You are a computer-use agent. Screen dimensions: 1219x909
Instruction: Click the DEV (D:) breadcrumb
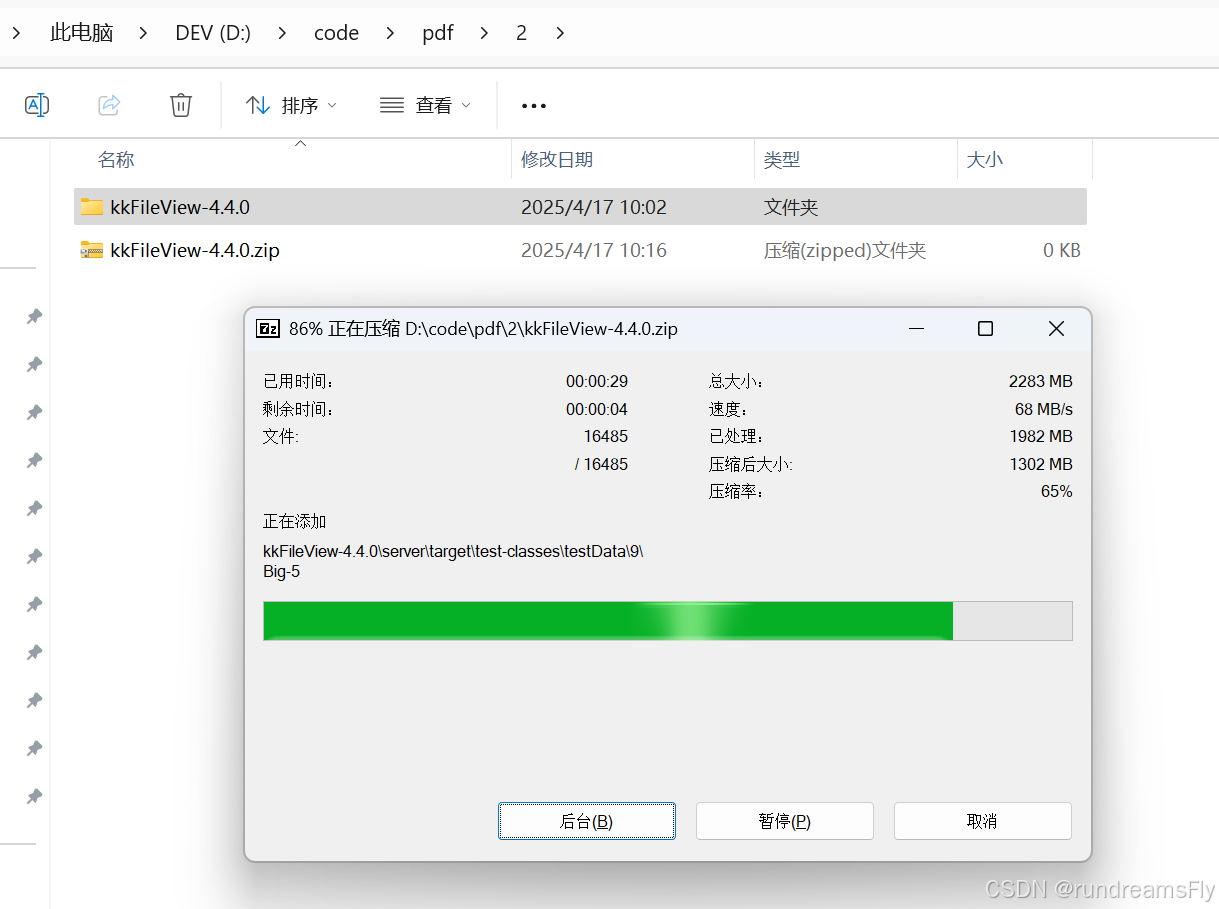(x=213, y=33)
